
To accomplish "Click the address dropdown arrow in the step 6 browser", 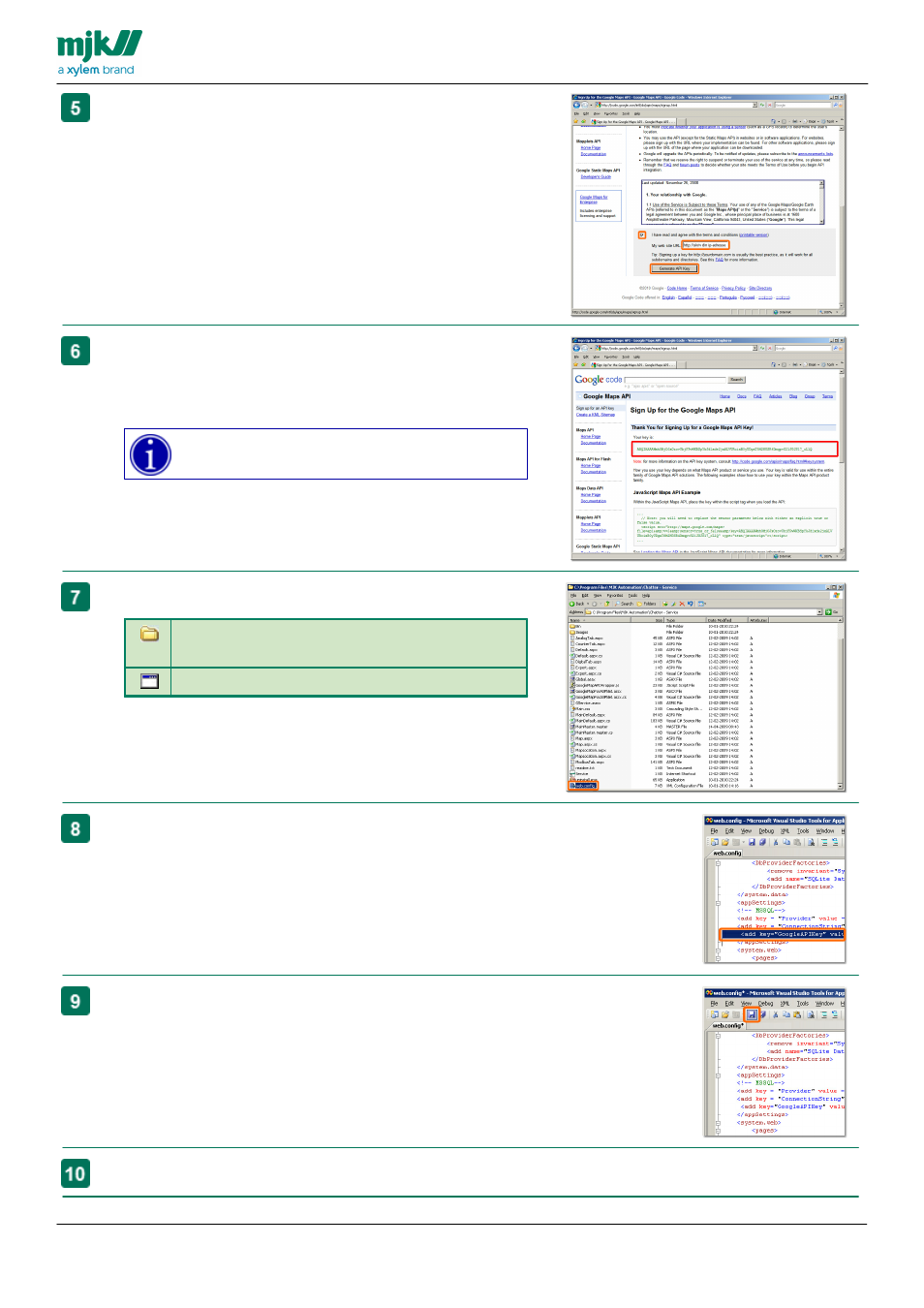I will pyautogui.click(x=756, y=348).
